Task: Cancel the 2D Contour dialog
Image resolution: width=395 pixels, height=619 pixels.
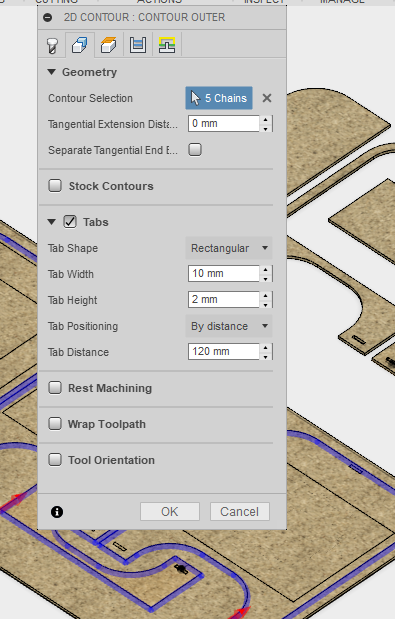Action: coord(240,512)
